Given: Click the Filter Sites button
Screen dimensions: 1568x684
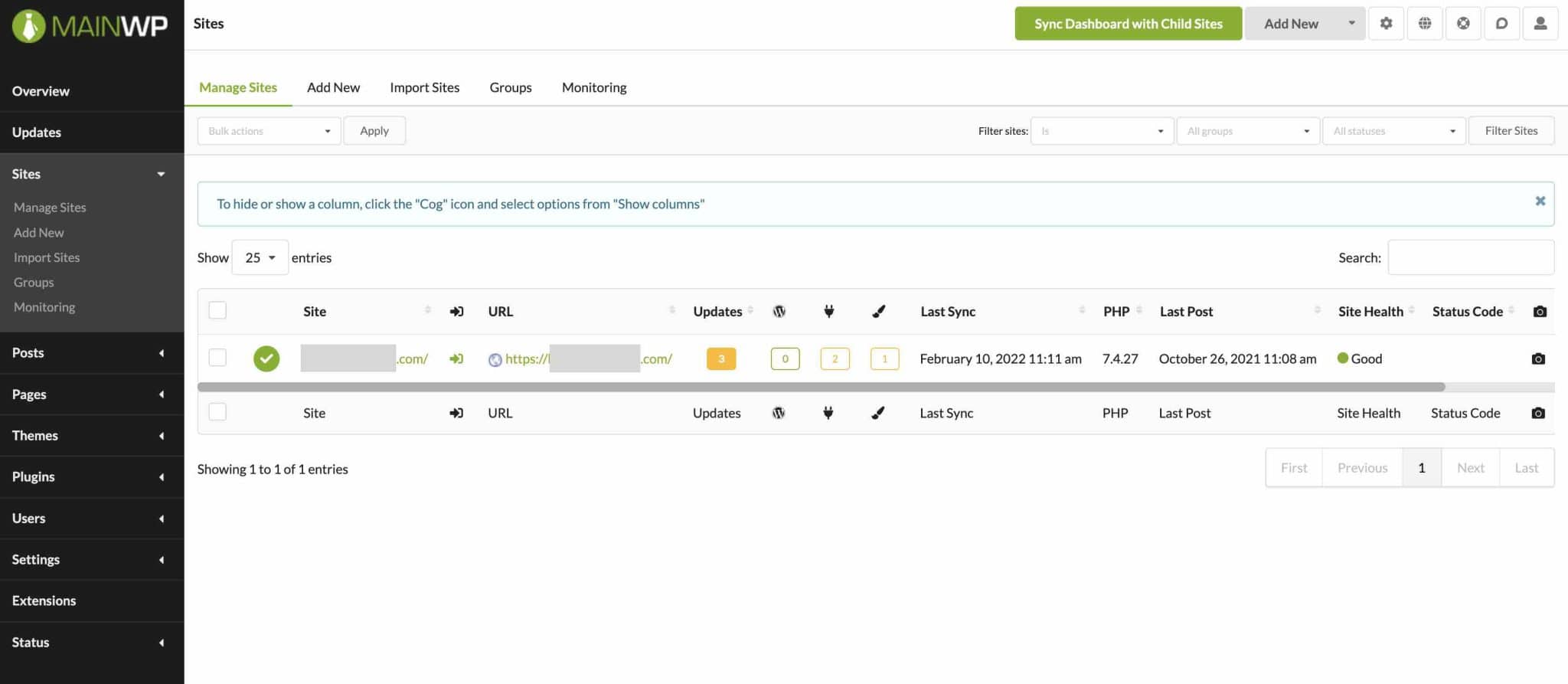Looking at the screenshot, I should point(1511,131).
